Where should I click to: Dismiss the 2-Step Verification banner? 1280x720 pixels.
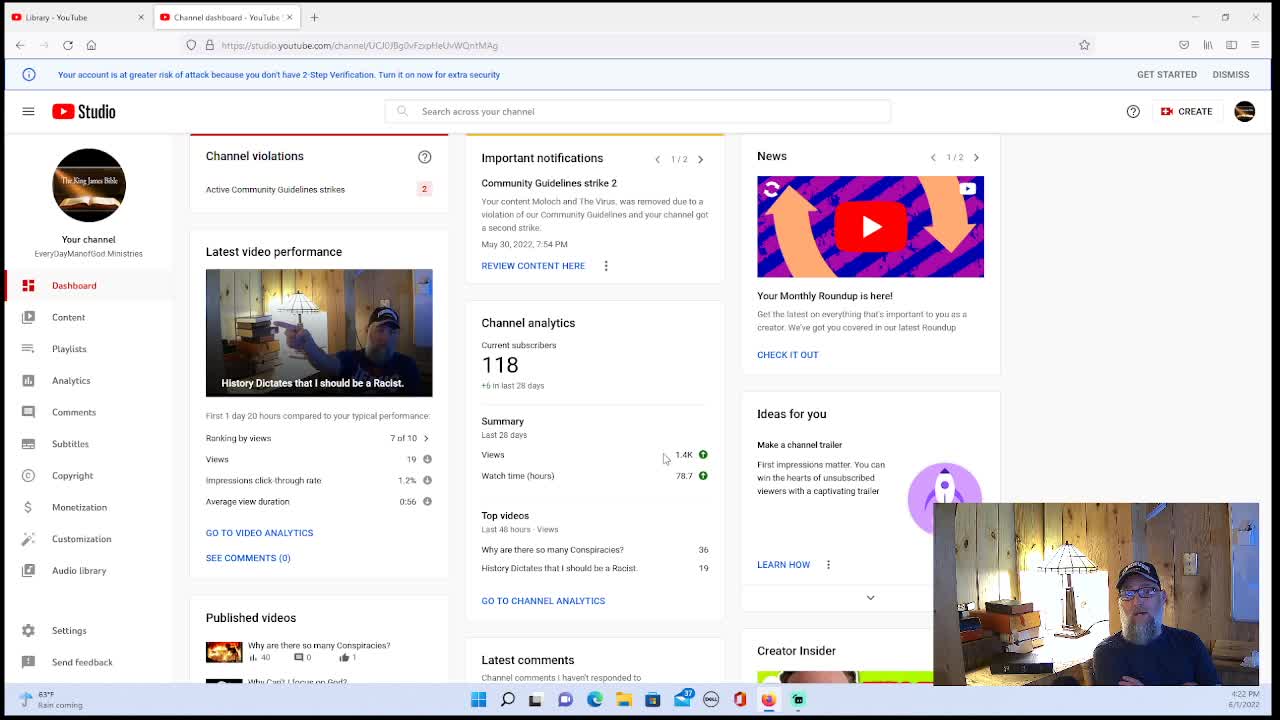1230,74
